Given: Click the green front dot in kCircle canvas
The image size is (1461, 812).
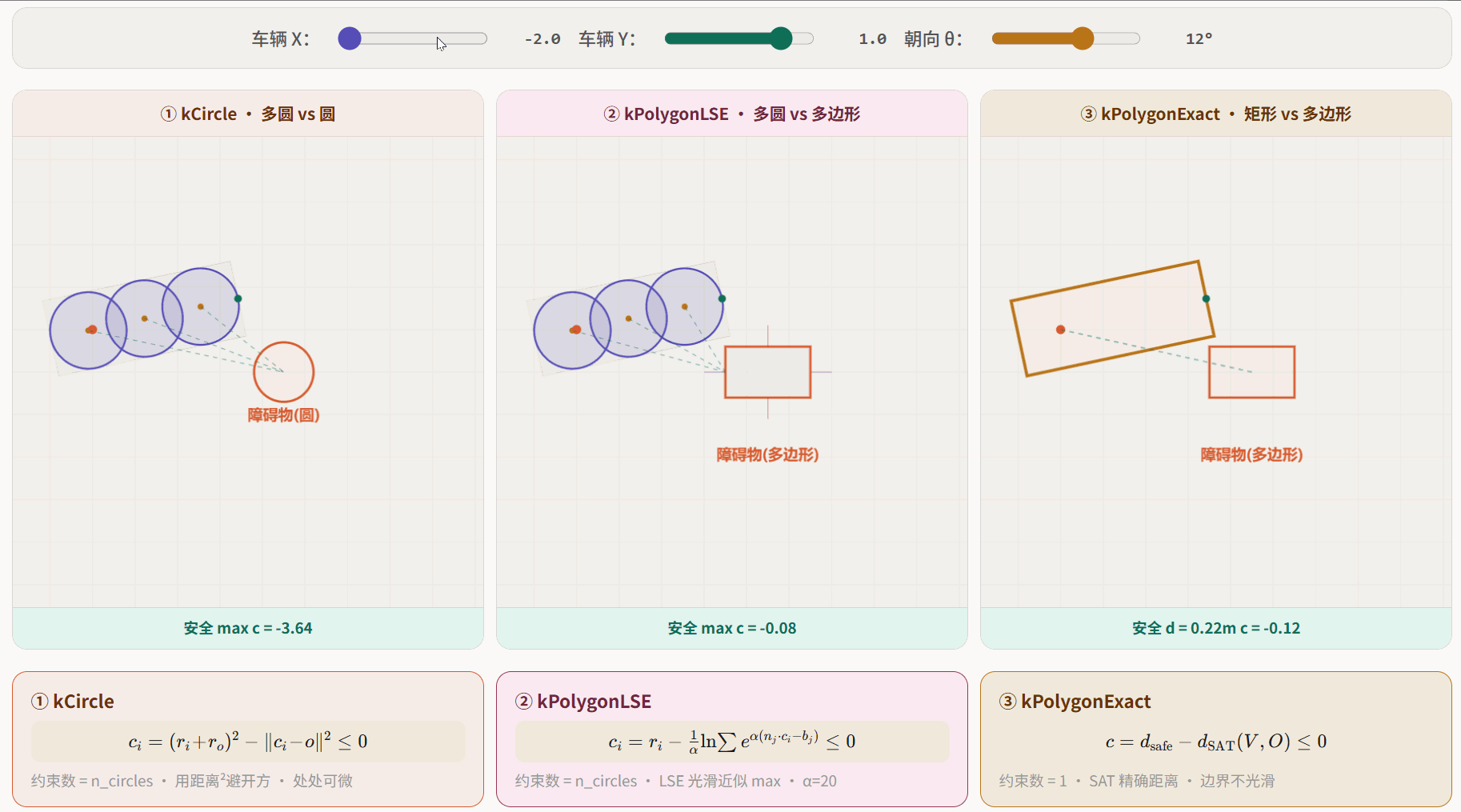Looking at the screenshot, I should [x=238, y=298].
